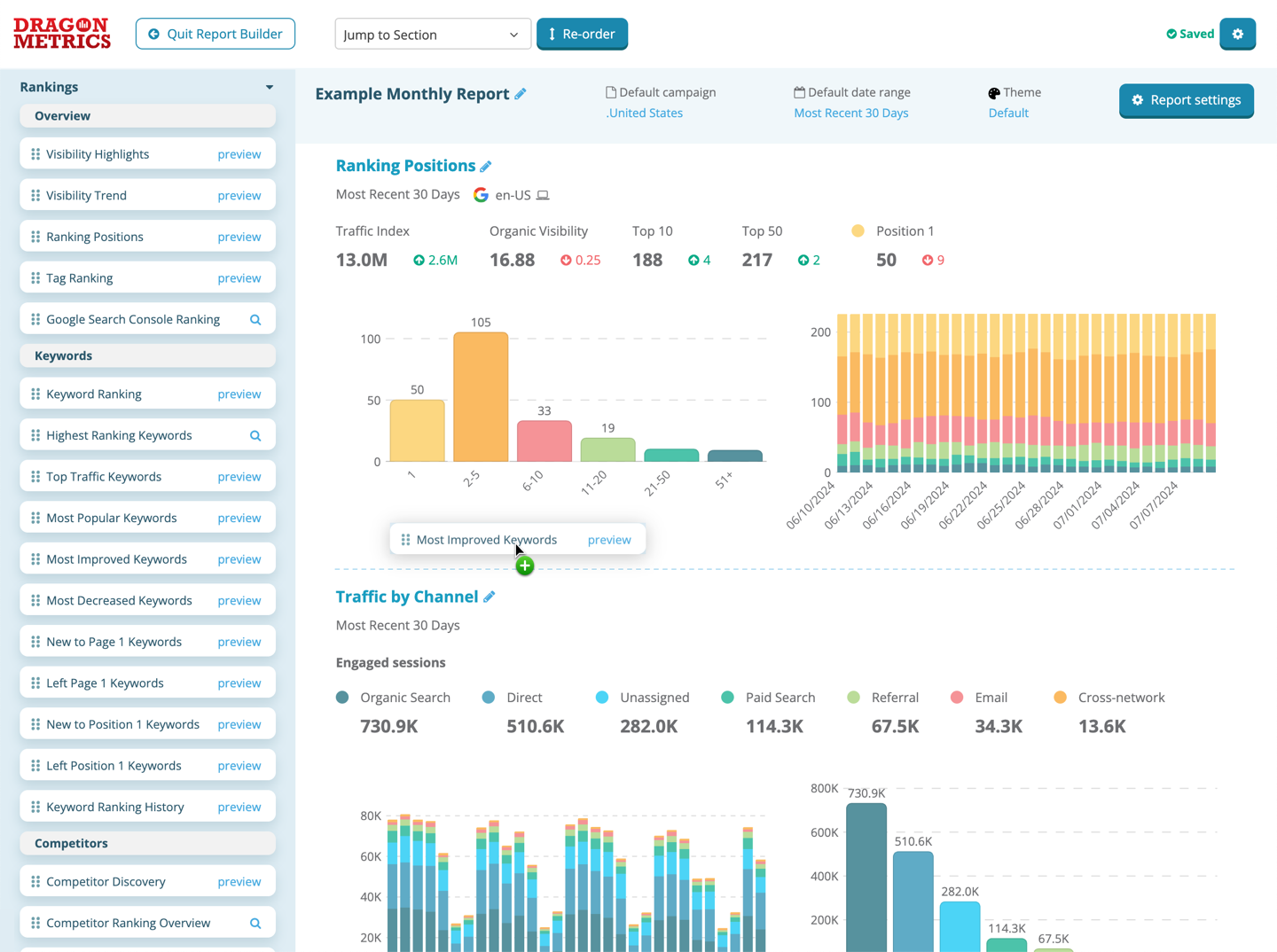Click the gear settings button top right

[1237, 34]
